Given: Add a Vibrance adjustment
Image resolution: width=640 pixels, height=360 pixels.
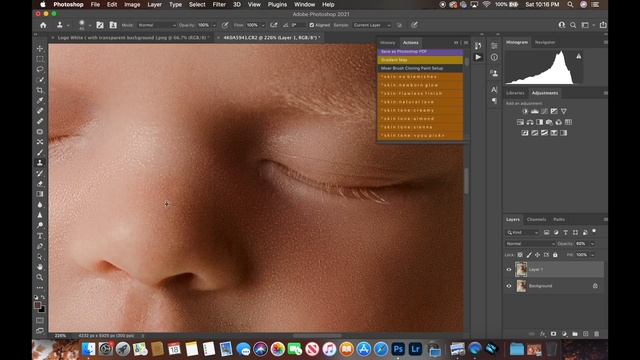Looking at the screenshot, I should click(x=564, y=111).
